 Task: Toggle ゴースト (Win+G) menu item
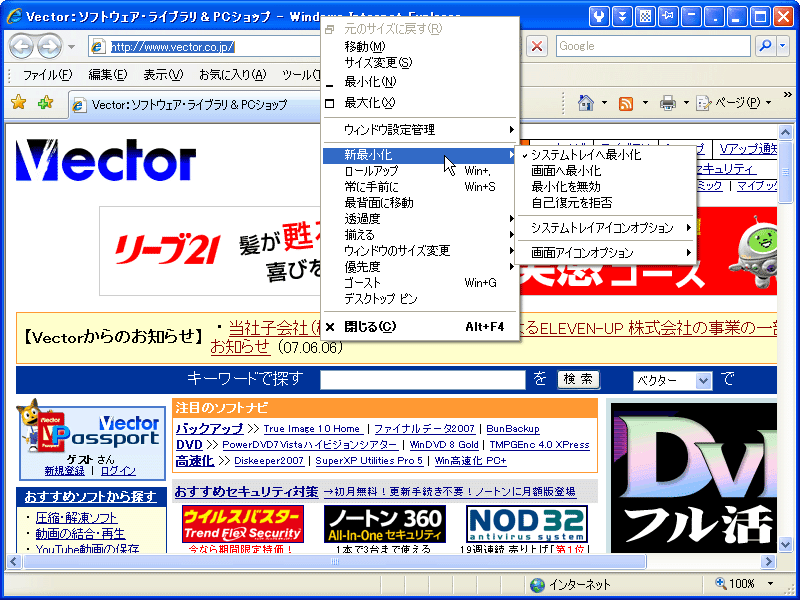tap(420, 283)
